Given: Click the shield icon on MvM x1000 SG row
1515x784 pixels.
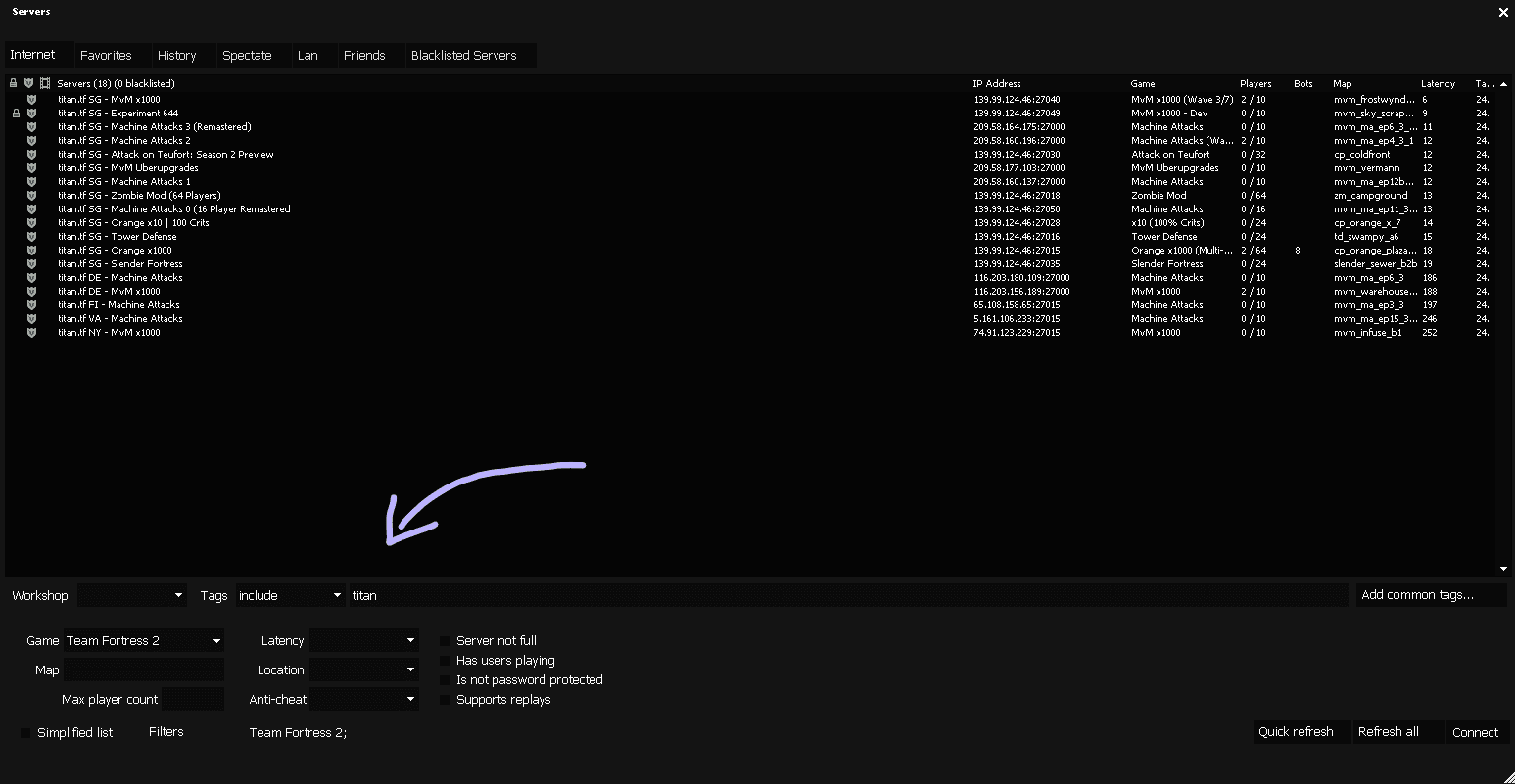Looking at the screenshot, I should coord(31,100).
